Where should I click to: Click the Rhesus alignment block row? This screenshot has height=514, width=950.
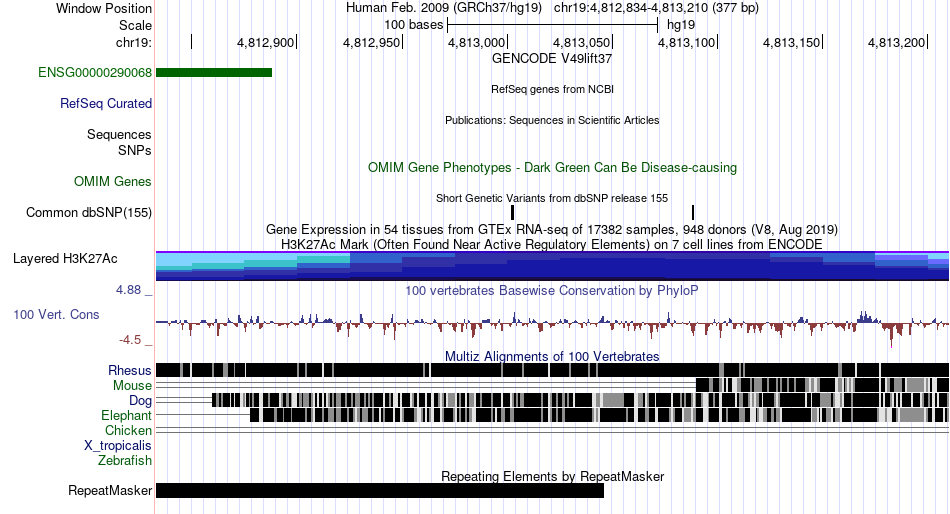click(552, 370)
